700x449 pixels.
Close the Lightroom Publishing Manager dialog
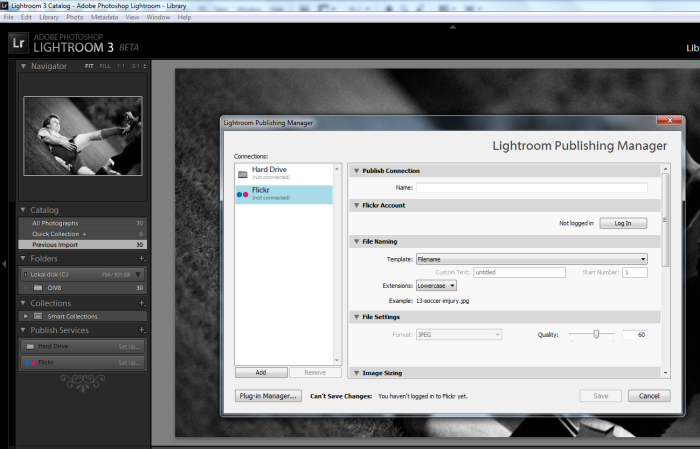(x=670, y=121)
